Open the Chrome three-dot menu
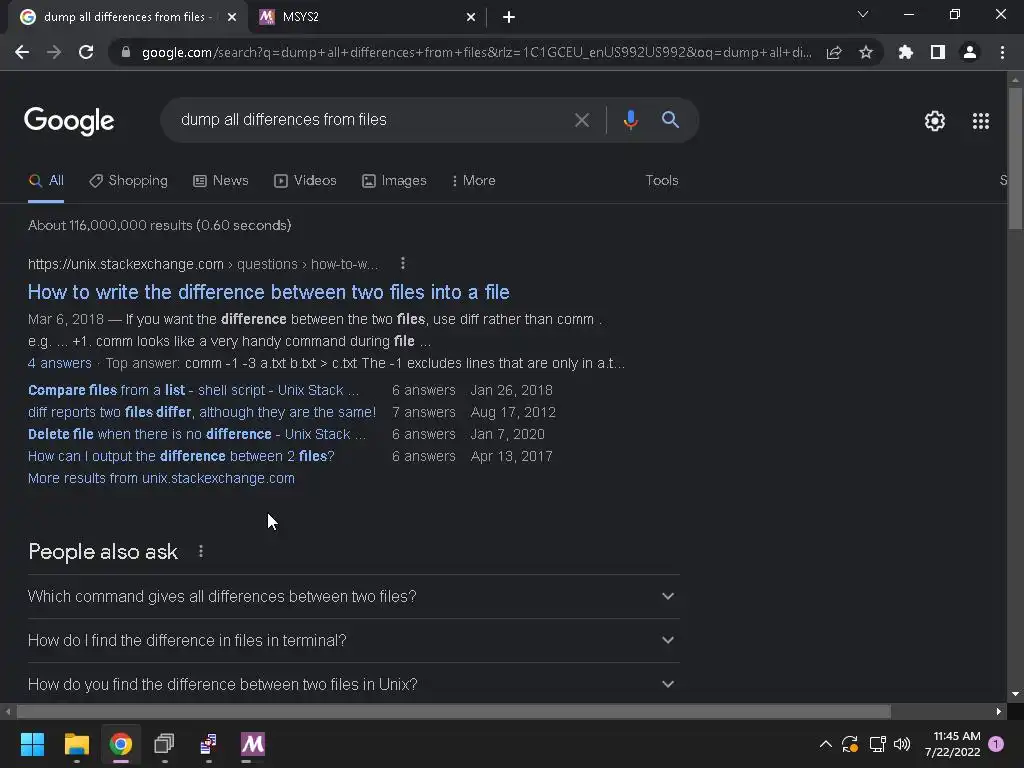Viewport: 1024px width, 768px height. click(x=1002, y=52)
